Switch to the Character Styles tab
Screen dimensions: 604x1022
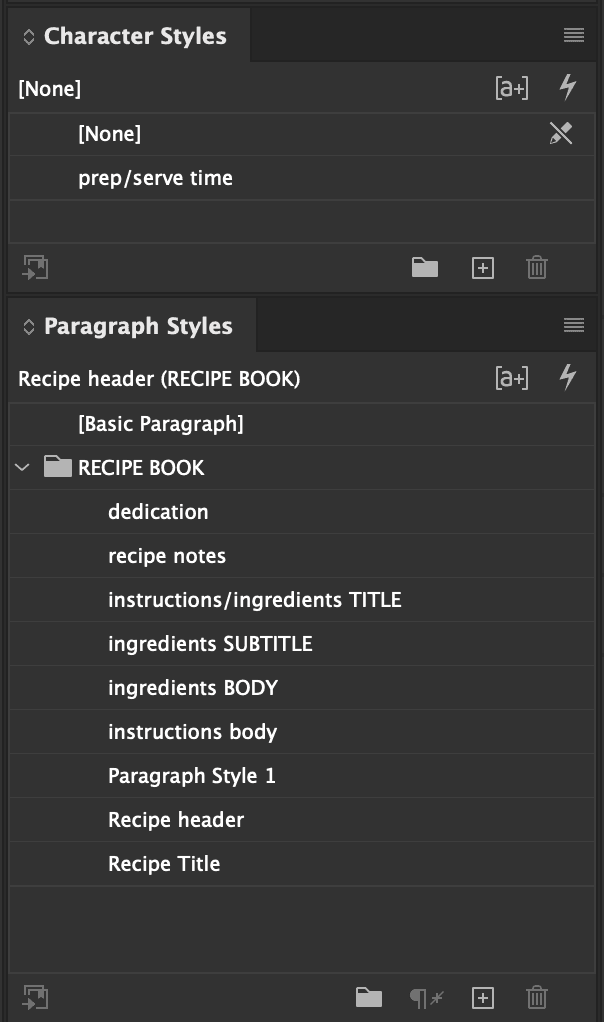point(135,37)
